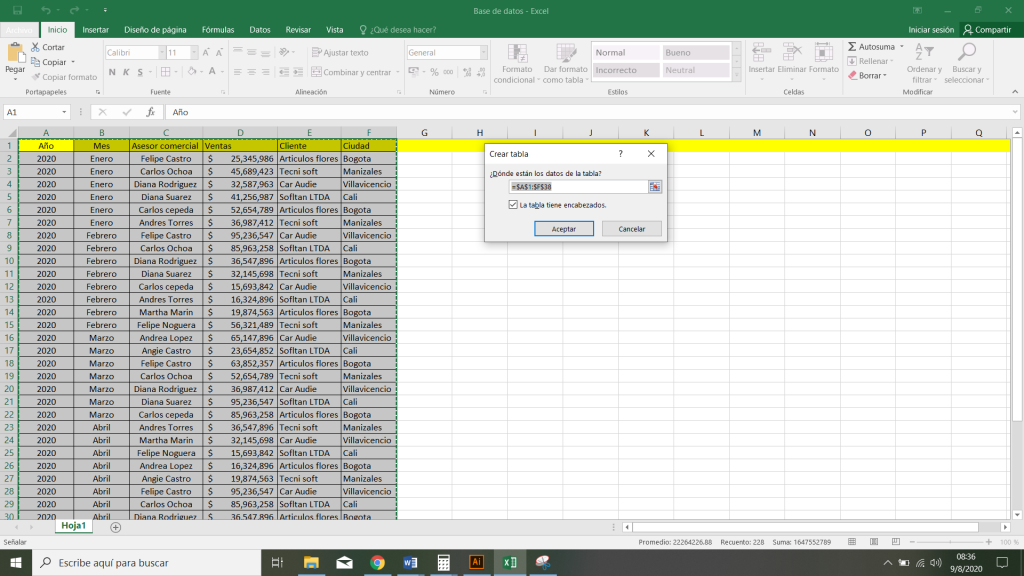Switch to Page Break Preview in status bar
The width and height of the screenshot is (1024, 576).
(x=895, y=542)
